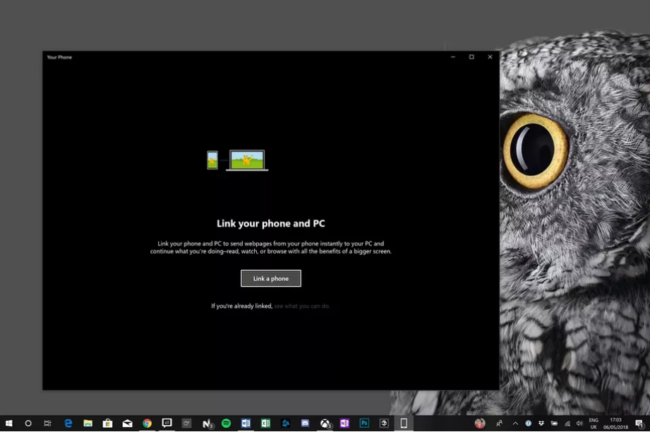Image resolution: width=650 pixels, height=432 pixels.
Task: Click the phone and laptop illustration
Action: pos(238,160)
